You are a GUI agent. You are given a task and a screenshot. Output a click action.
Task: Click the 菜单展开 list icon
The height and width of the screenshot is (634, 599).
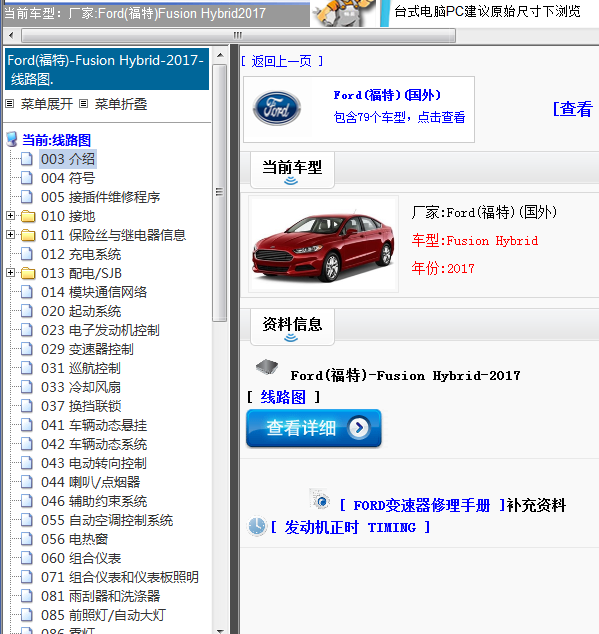[10, 104]
